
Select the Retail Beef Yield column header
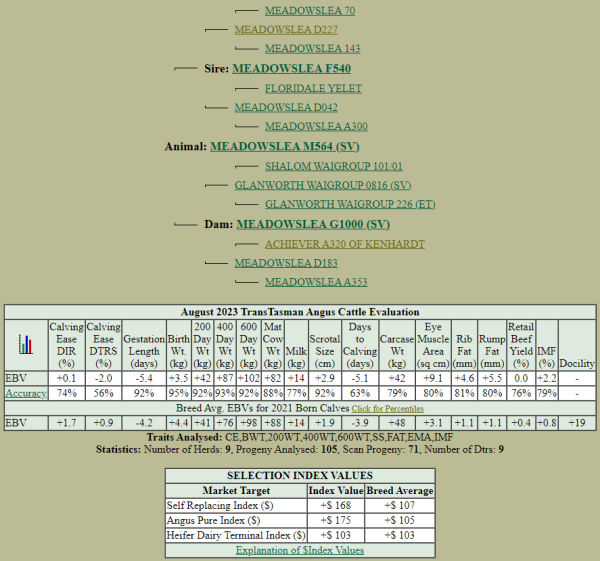521,345
